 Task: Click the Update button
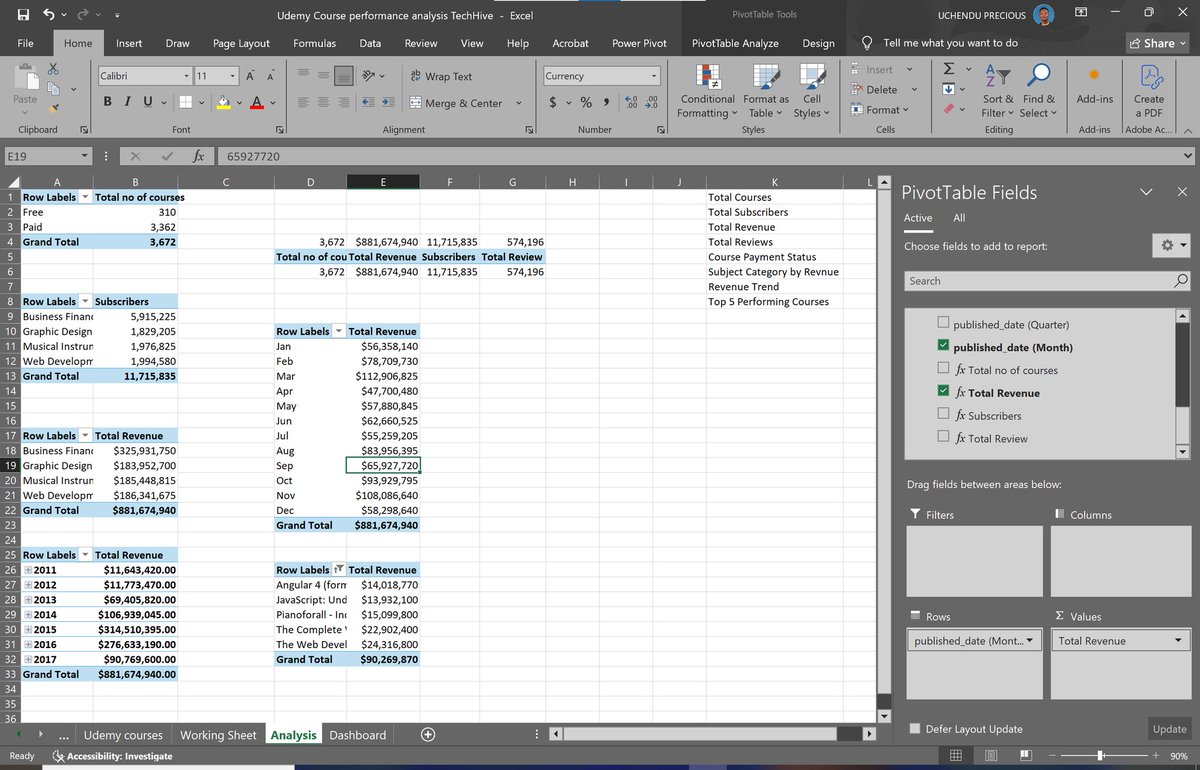1169,729
